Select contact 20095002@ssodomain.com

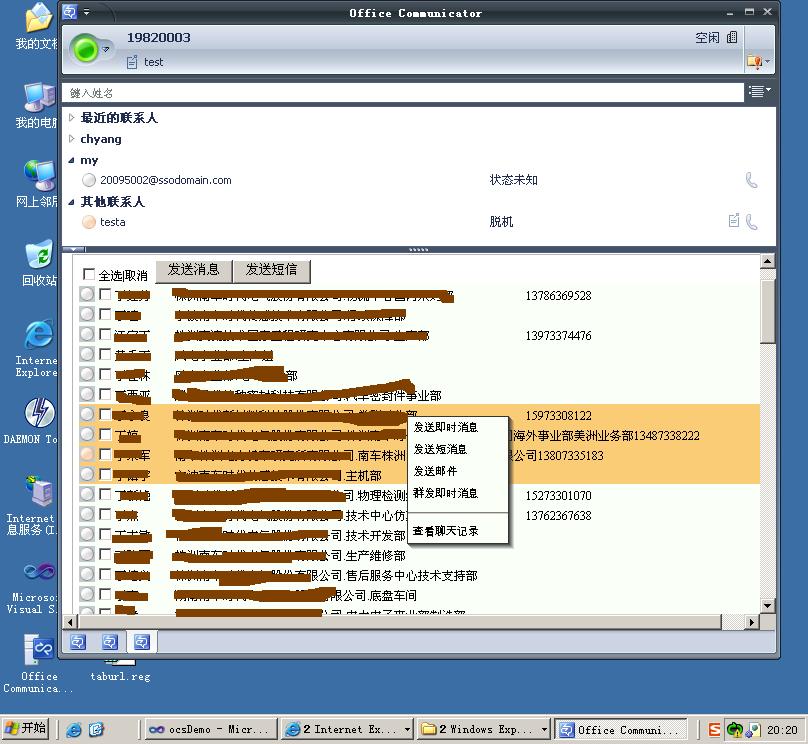(165, 180)
